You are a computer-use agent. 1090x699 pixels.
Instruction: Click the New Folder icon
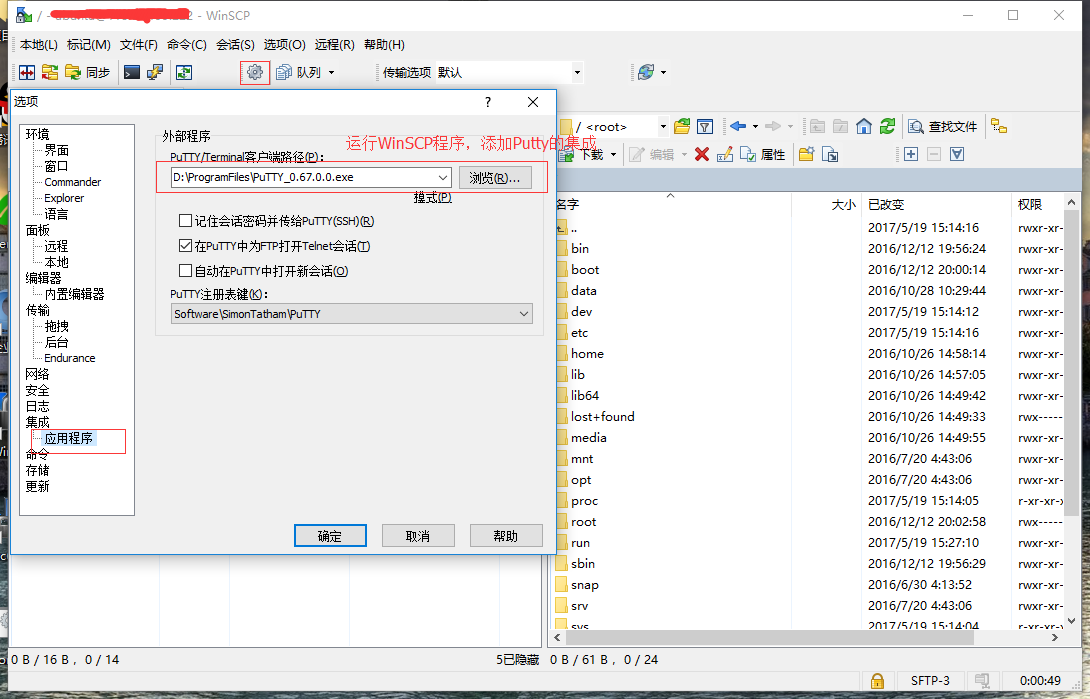coord(806,154)
